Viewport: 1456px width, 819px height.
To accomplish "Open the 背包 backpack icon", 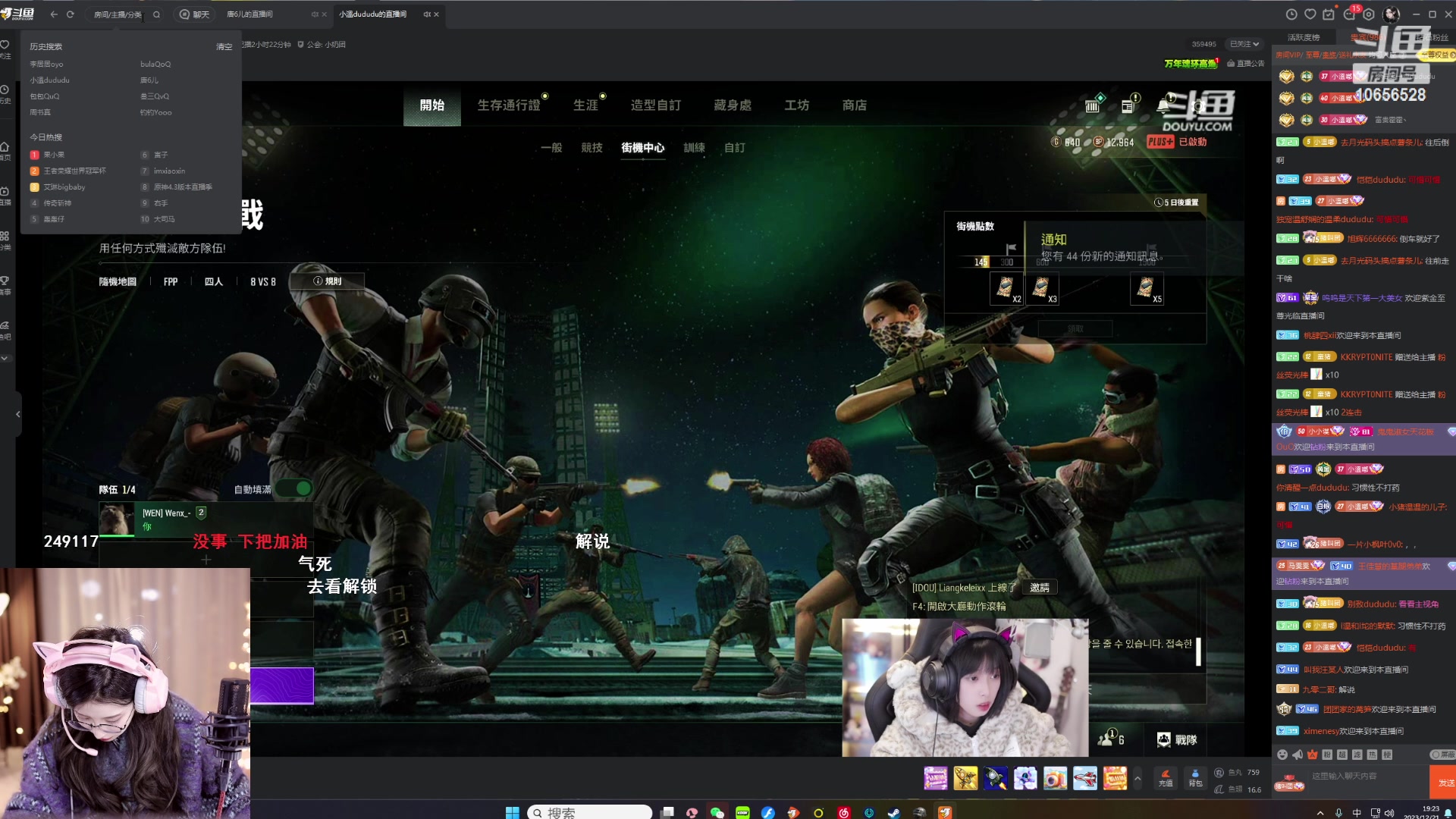I will [1195, 777].
